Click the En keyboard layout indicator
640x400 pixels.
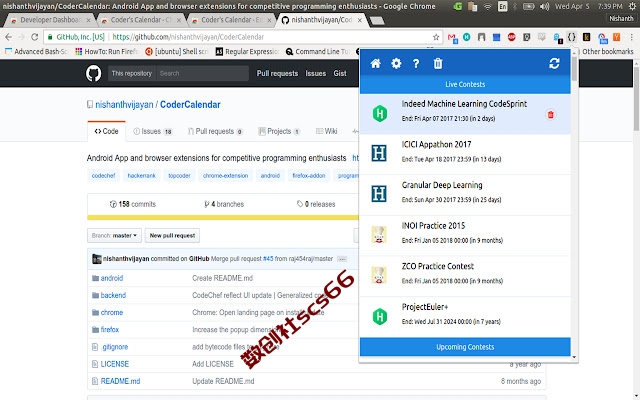pos(502,7)
